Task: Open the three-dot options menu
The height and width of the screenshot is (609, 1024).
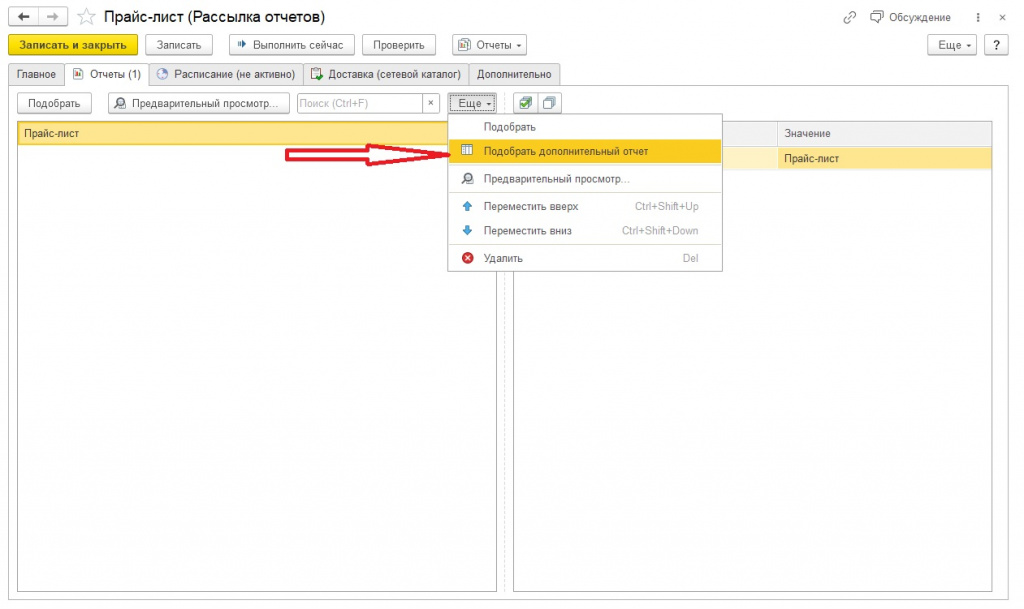Action: [x=978, y=18]
